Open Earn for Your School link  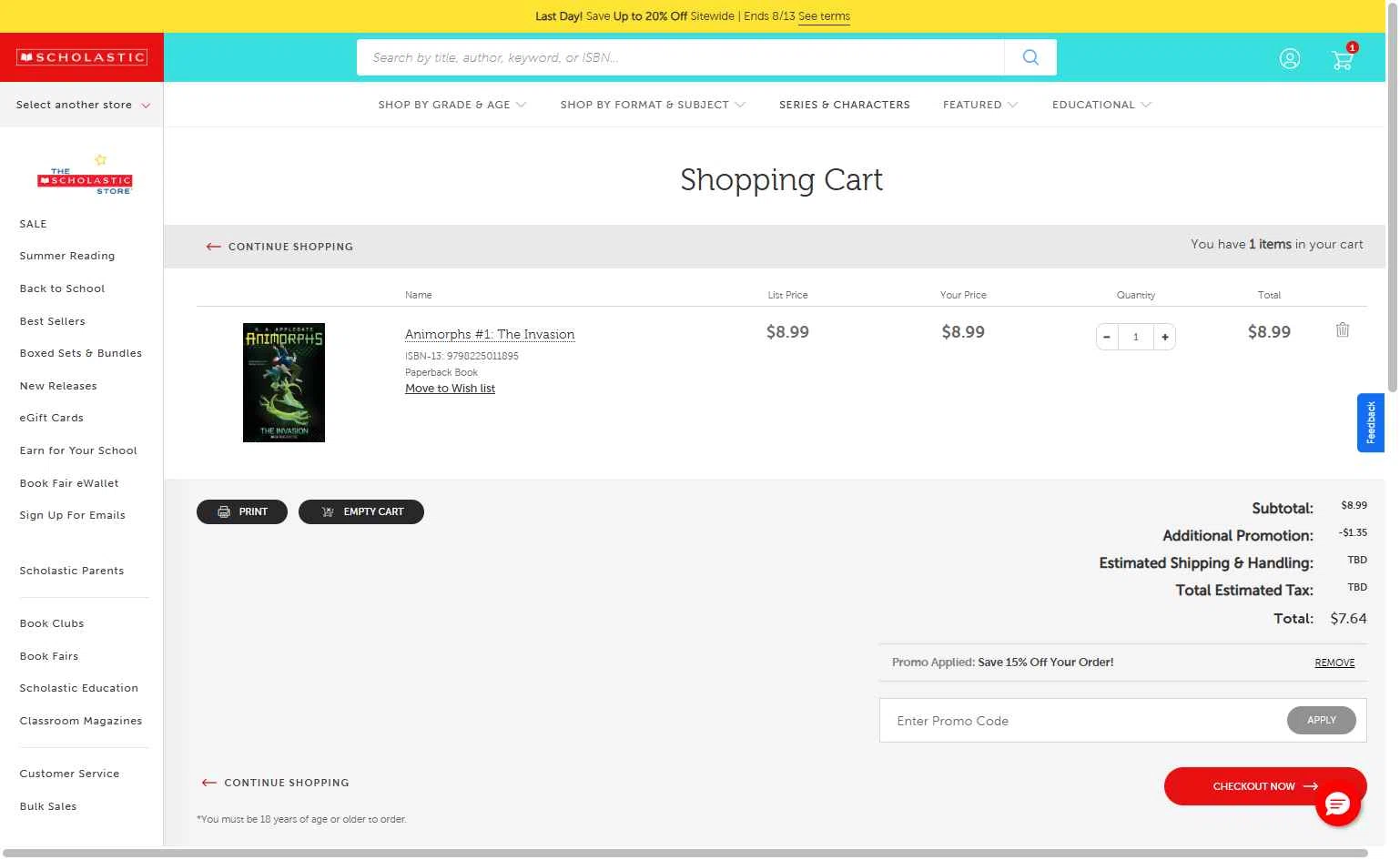[78, 451]
